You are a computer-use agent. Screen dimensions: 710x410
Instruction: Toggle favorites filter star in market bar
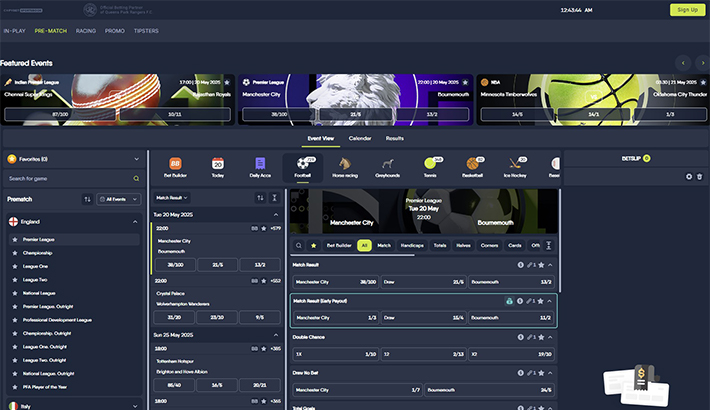tap(313, 246)
